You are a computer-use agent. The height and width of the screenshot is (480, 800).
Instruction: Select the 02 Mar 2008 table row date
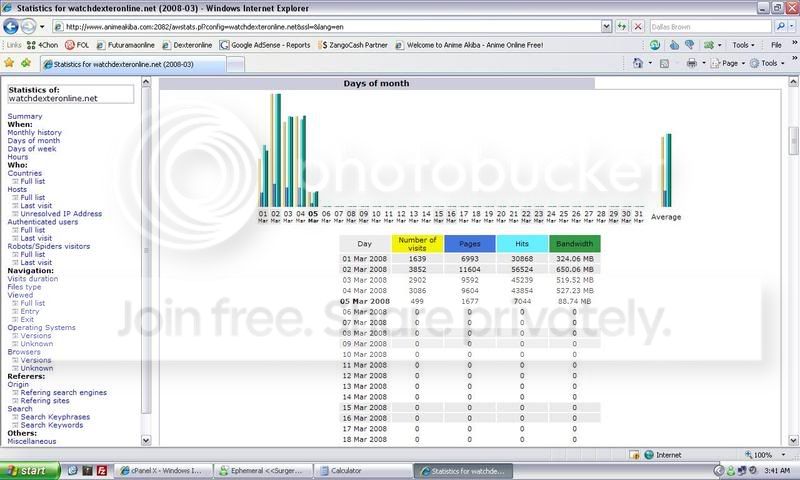[x=364, y=269]
